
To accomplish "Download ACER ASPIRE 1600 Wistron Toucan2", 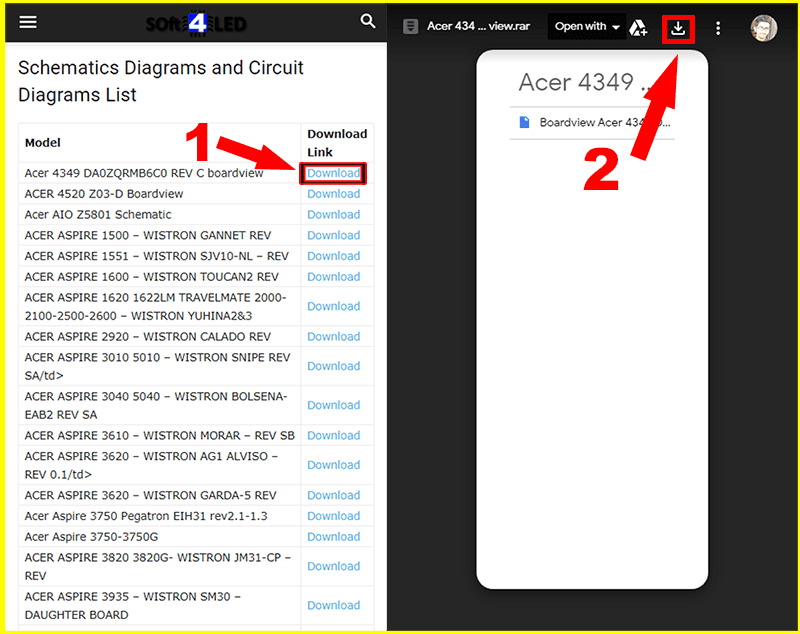I will pos(333,277).
